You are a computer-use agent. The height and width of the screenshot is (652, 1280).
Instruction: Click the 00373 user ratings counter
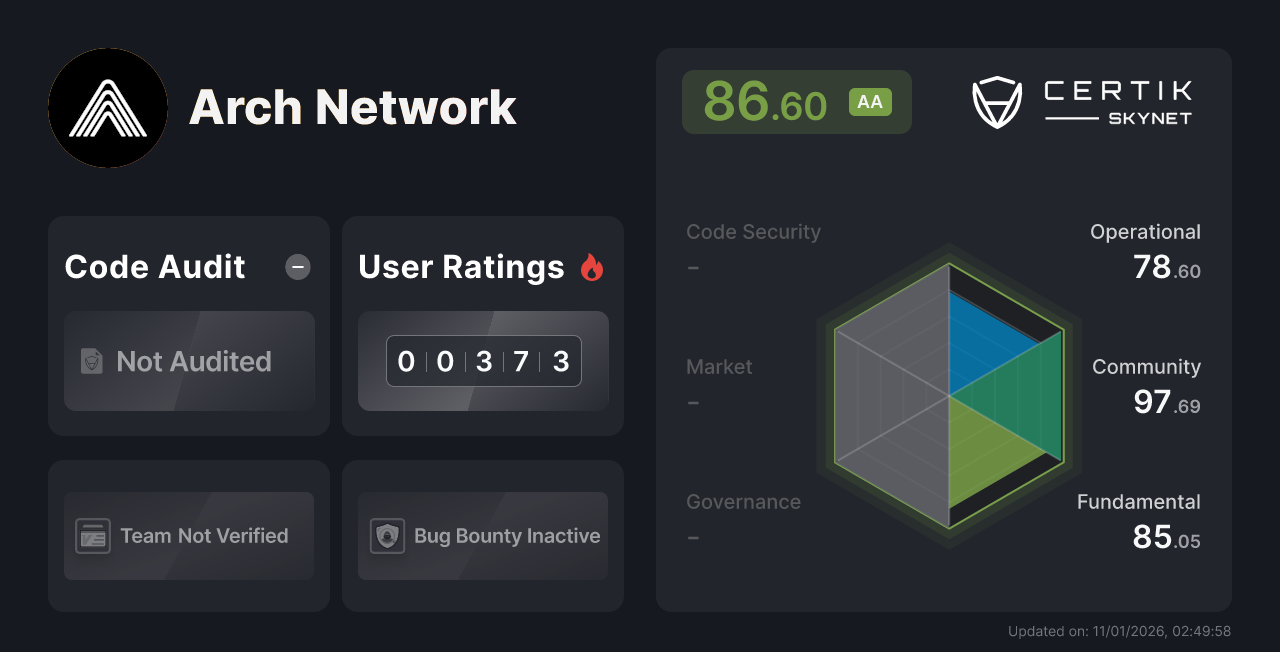483,361
